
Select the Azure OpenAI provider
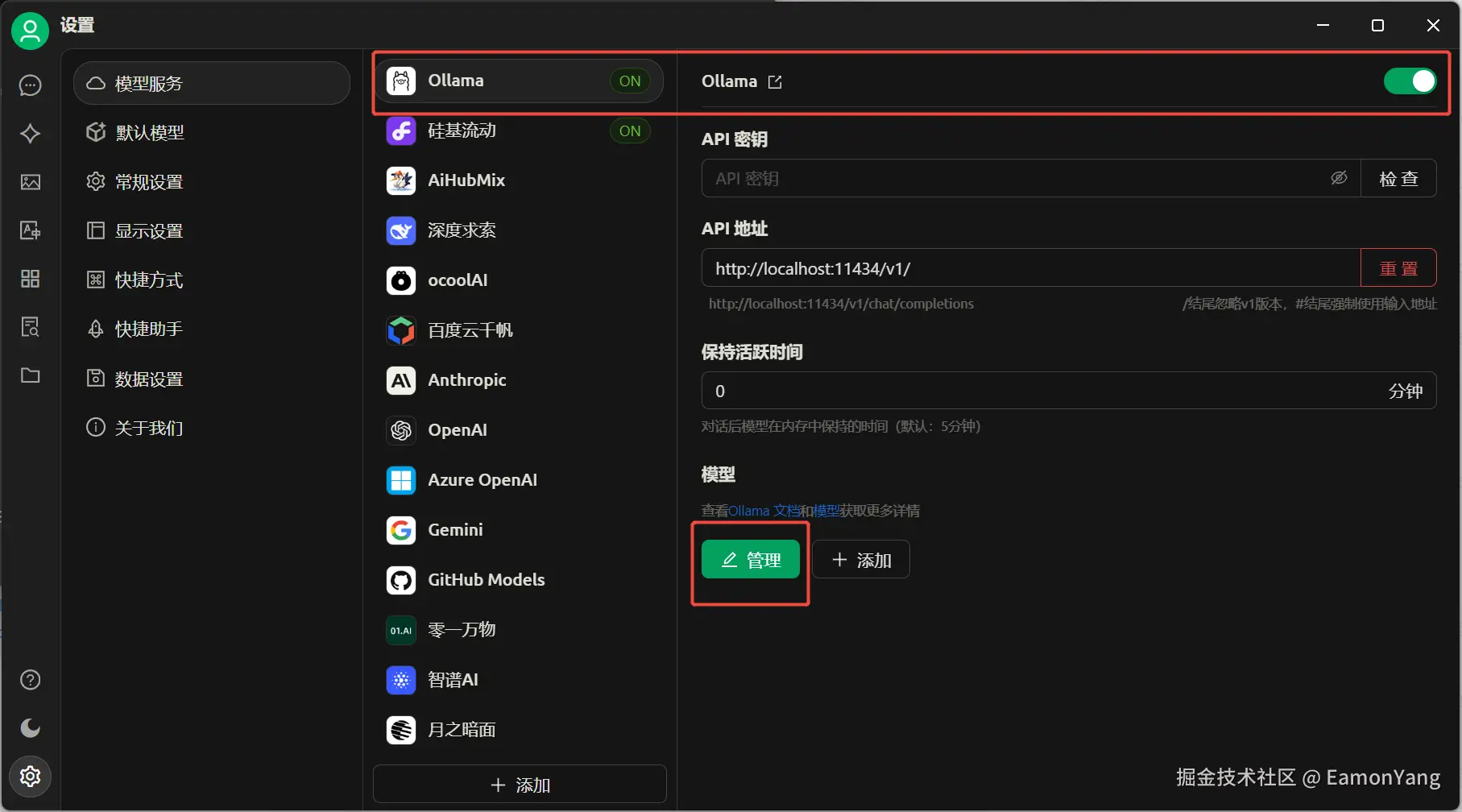(x=520, y=480)
